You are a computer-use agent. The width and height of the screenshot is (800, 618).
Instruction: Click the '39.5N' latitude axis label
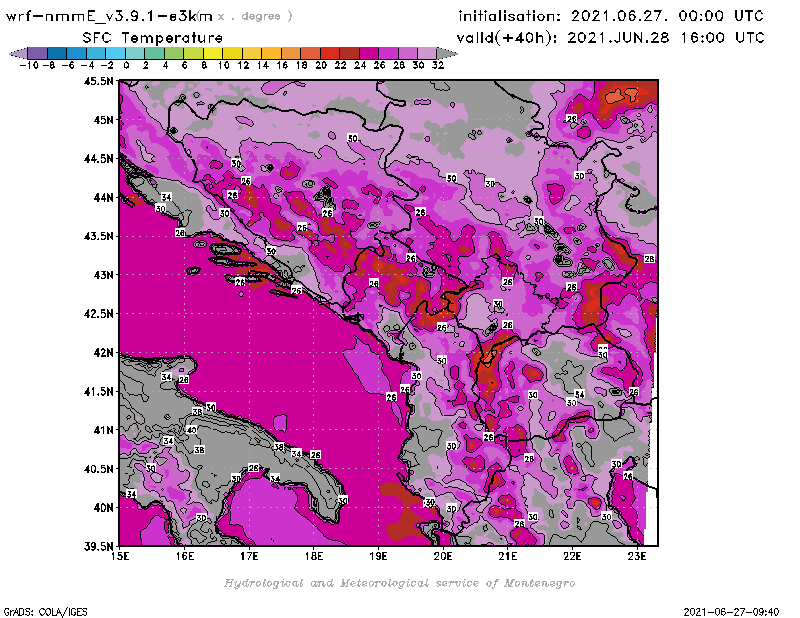click(x=98, y=547)
